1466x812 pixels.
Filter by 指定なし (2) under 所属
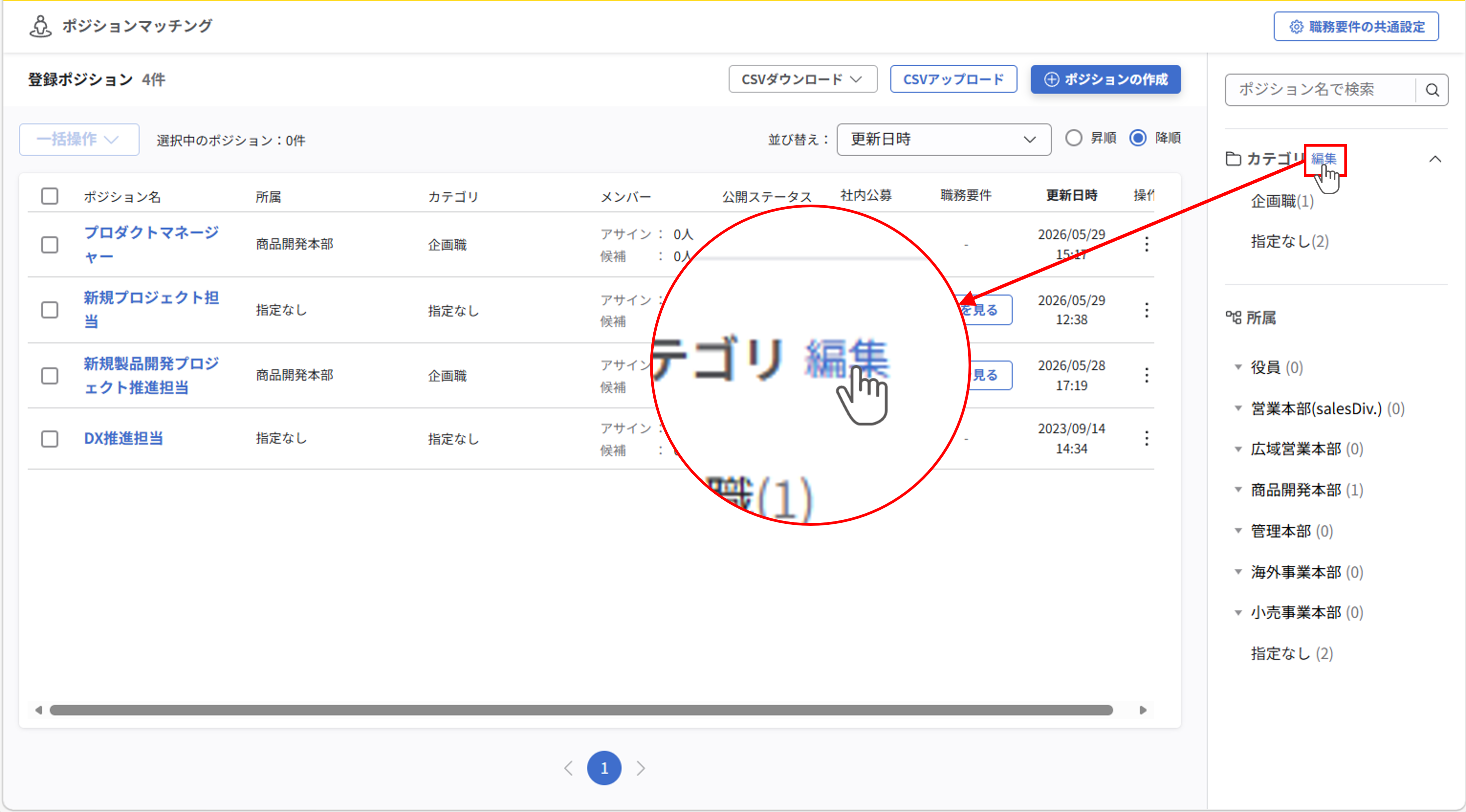click(x=1292, y=653)
